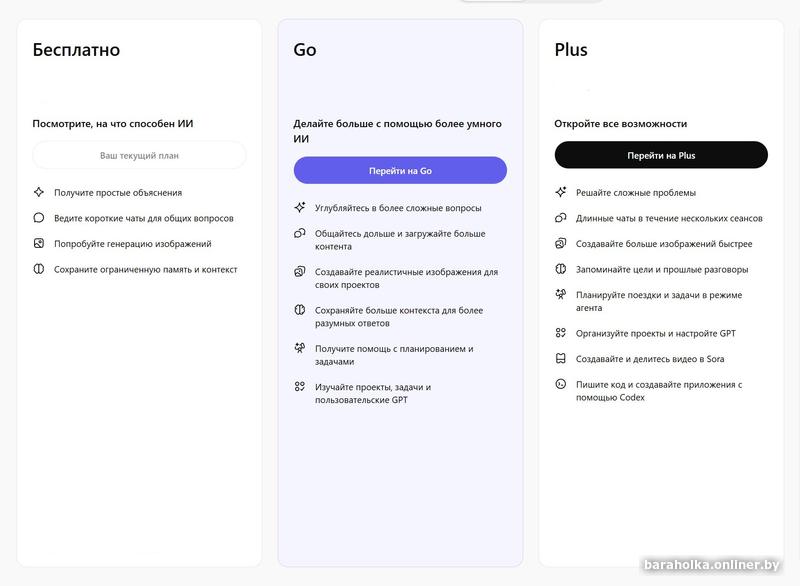Click the agent icon beside 'Получите помощь с планированием'
The image size is (800, 586).
299,348
